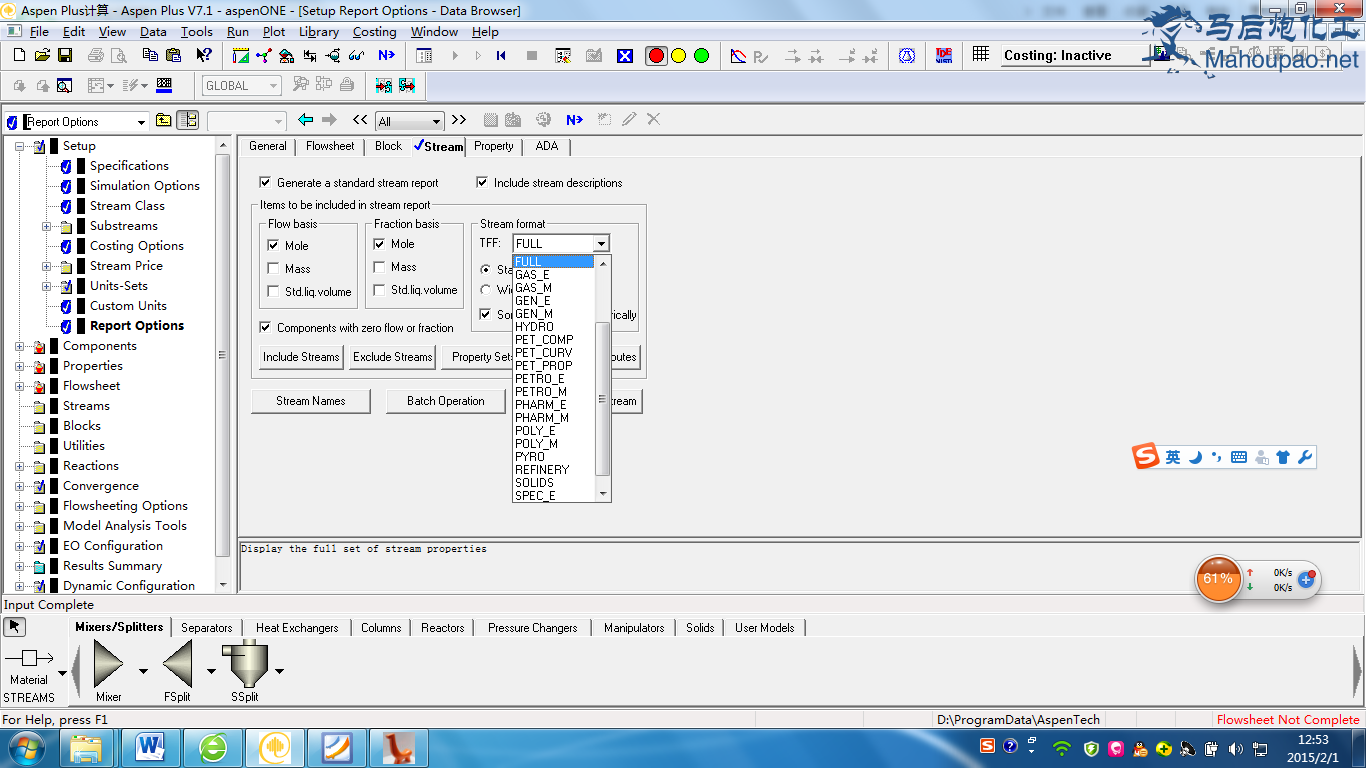Collapse the Setup tree node
The image size is (1366, 768).
tap(20, 146)
